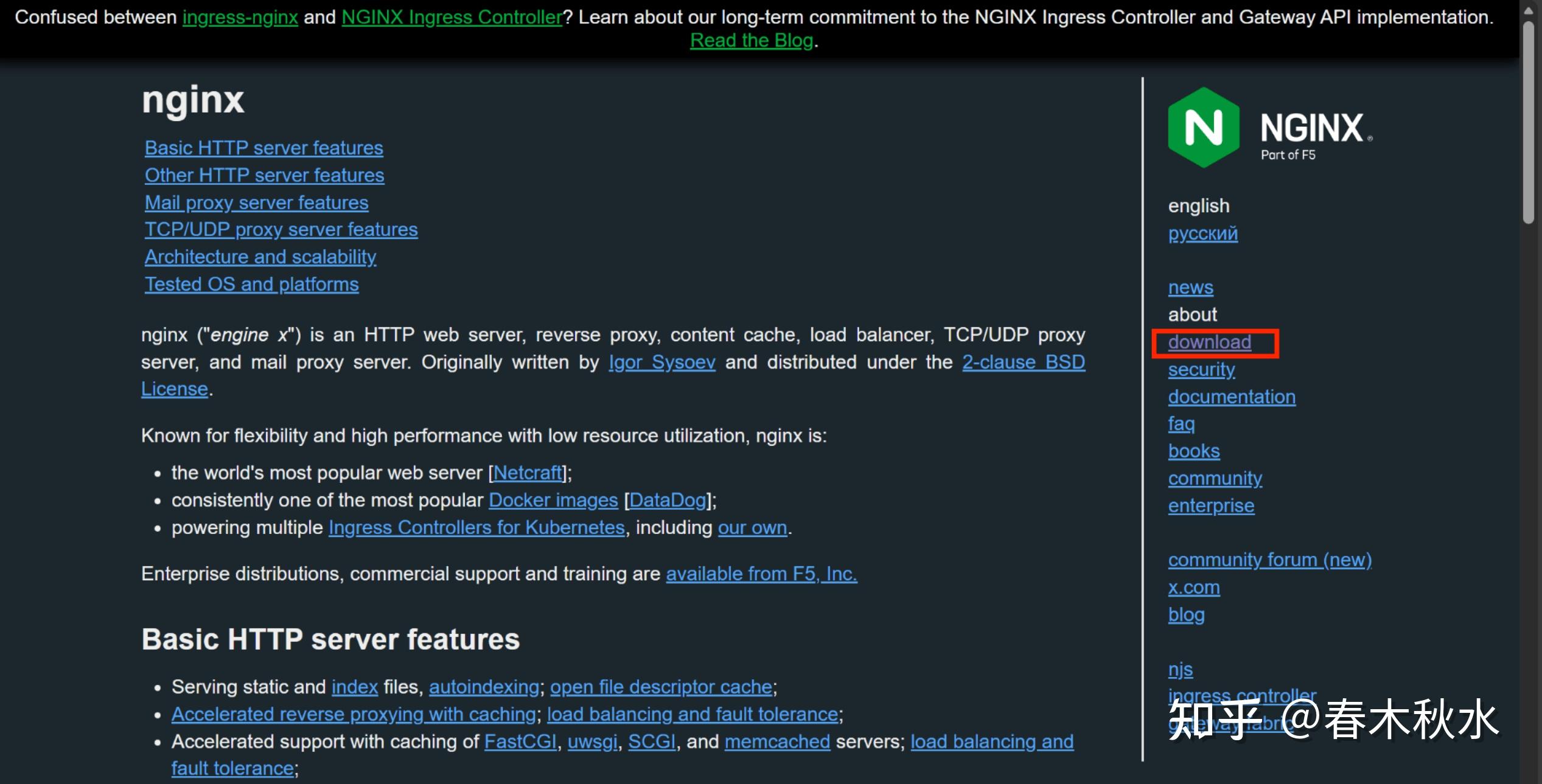Image resolution: width=1542 pixels, height=784 pixels.
Task: Open the documentation sidebar link
Action: (x=1232, y=397)
